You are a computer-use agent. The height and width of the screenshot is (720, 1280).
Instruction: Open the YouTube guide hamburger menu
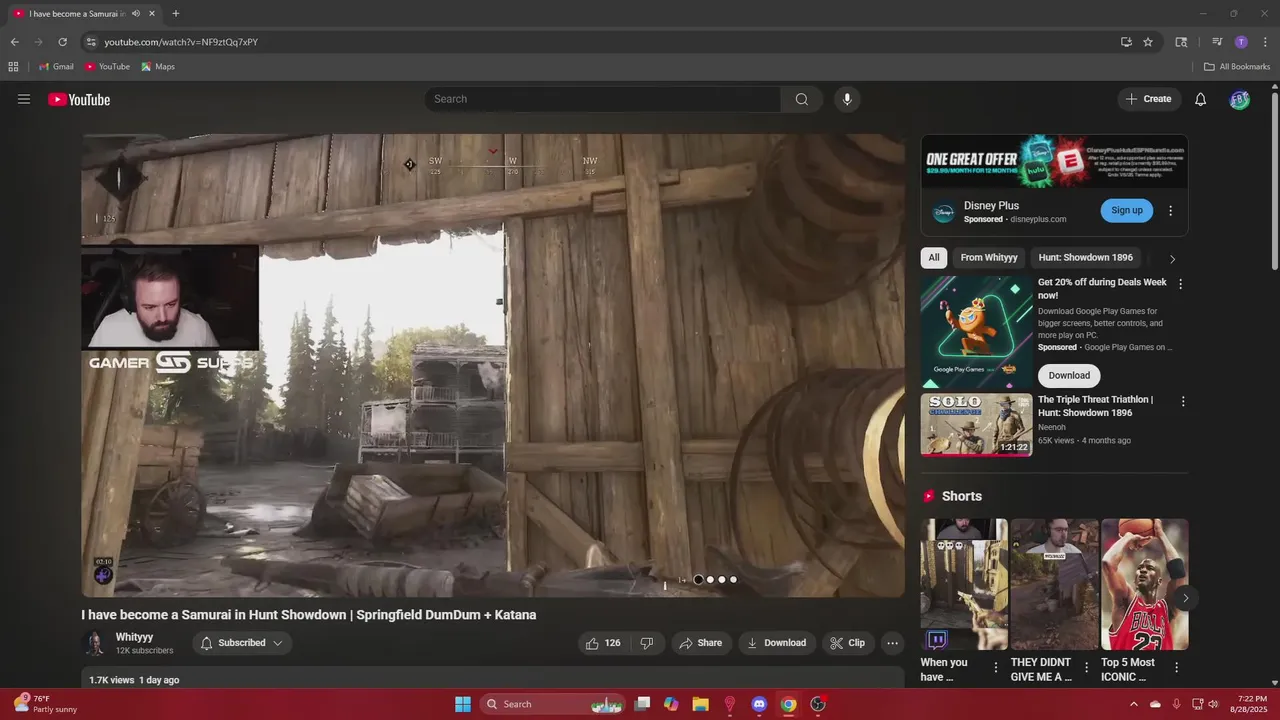24,99
